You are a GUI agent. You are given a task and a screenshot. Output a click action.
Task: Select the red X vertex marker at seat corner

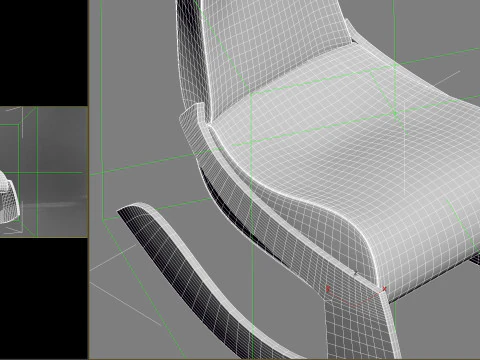(x=384, y=289)
